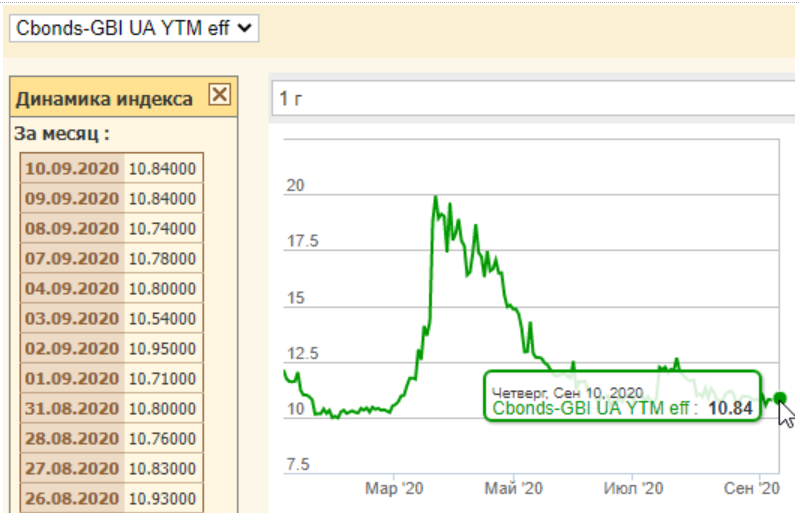Click the Мар '20 axis label
The height and width of the screenshot is (520, 800).
(394, 488)
